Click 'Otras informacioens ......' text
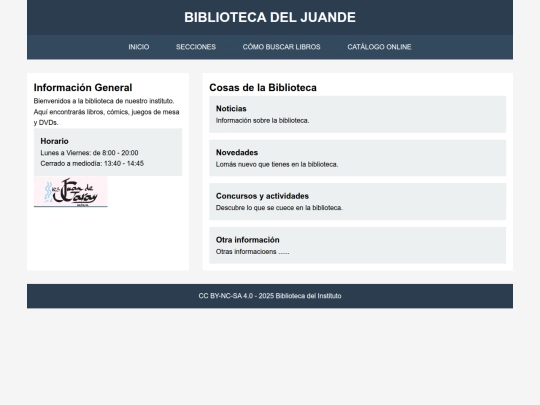The image size is (540, 405). point(252,252)
